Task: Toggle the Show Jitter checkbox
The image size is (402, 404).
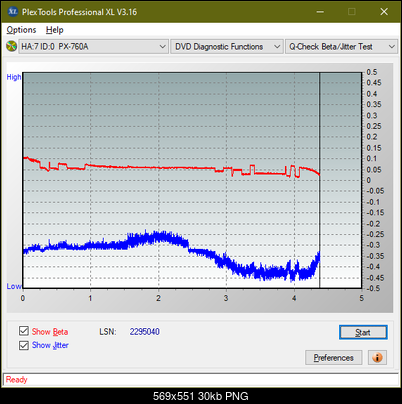Action: pyautogui.click(x=24, y=345)
